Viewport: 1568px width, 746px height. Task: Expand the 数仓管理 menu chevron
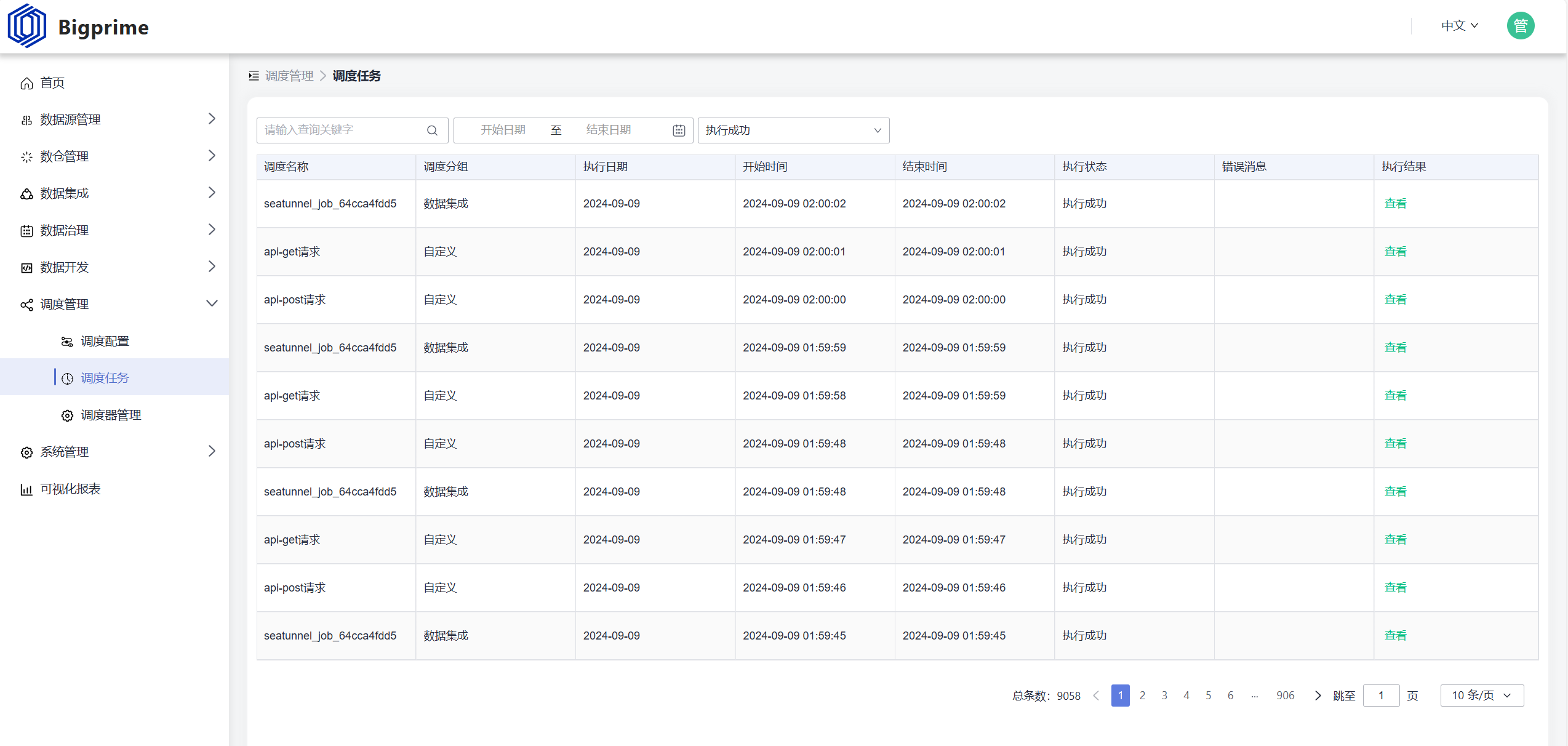coord(212,156)
